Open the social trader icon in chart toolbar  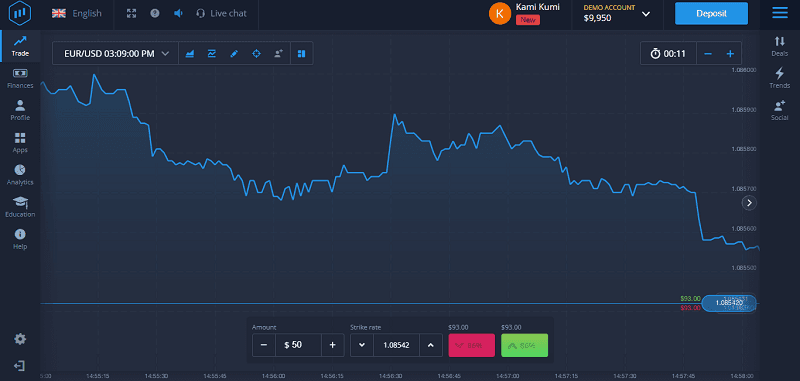pyautogui.click(x=279, y=54)
